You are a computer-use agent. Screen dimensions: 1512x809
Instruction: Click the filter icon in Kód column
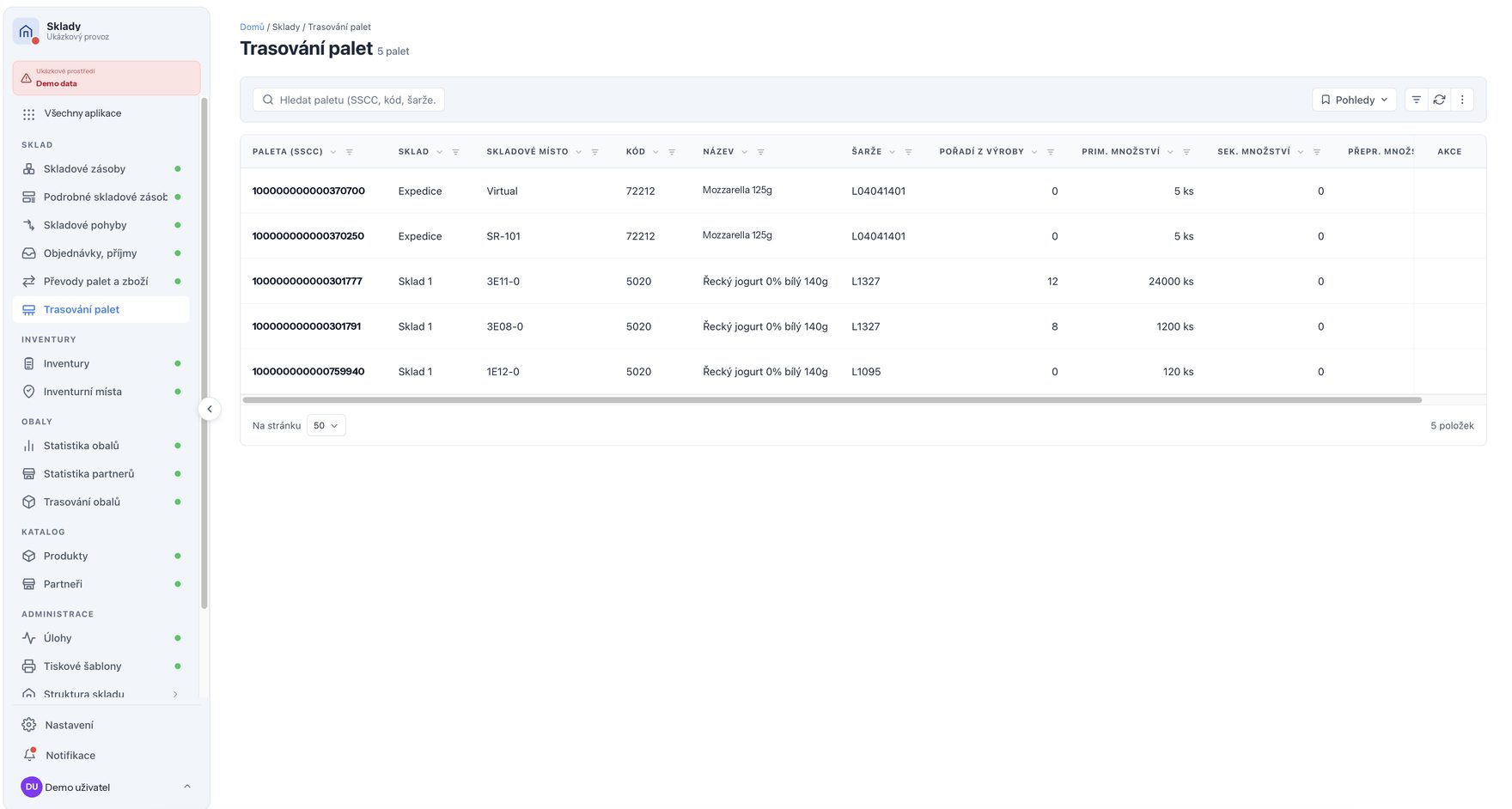point(672,152)
